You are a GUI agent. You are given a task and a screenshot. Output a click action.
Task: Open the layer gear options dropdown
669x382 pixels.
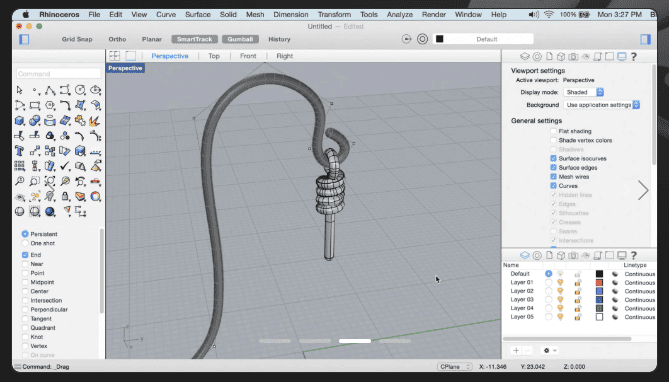tap(550, 350)
